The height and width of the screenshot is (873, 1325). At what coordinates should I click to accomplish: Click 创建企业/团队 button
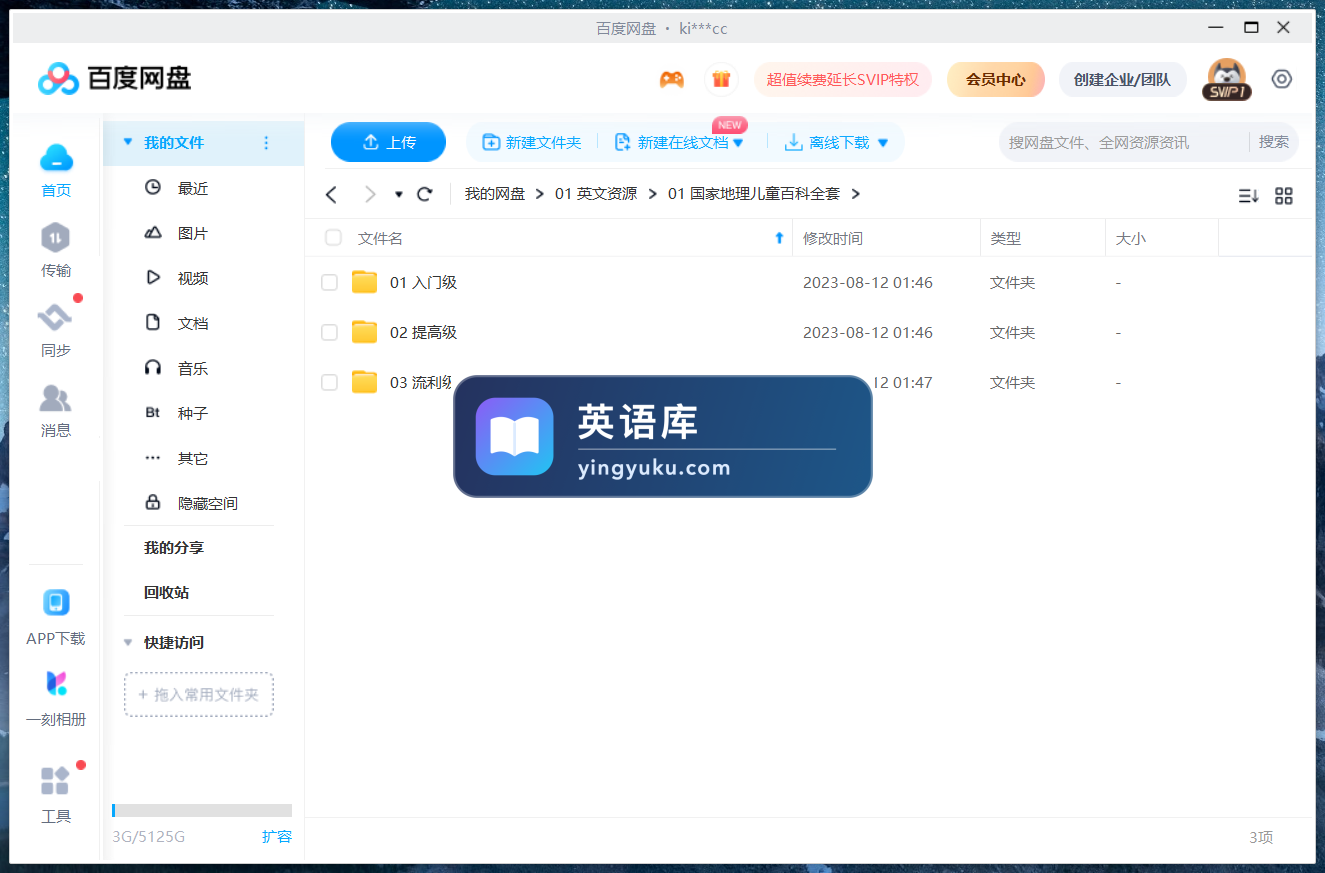tap(1122, 79)
